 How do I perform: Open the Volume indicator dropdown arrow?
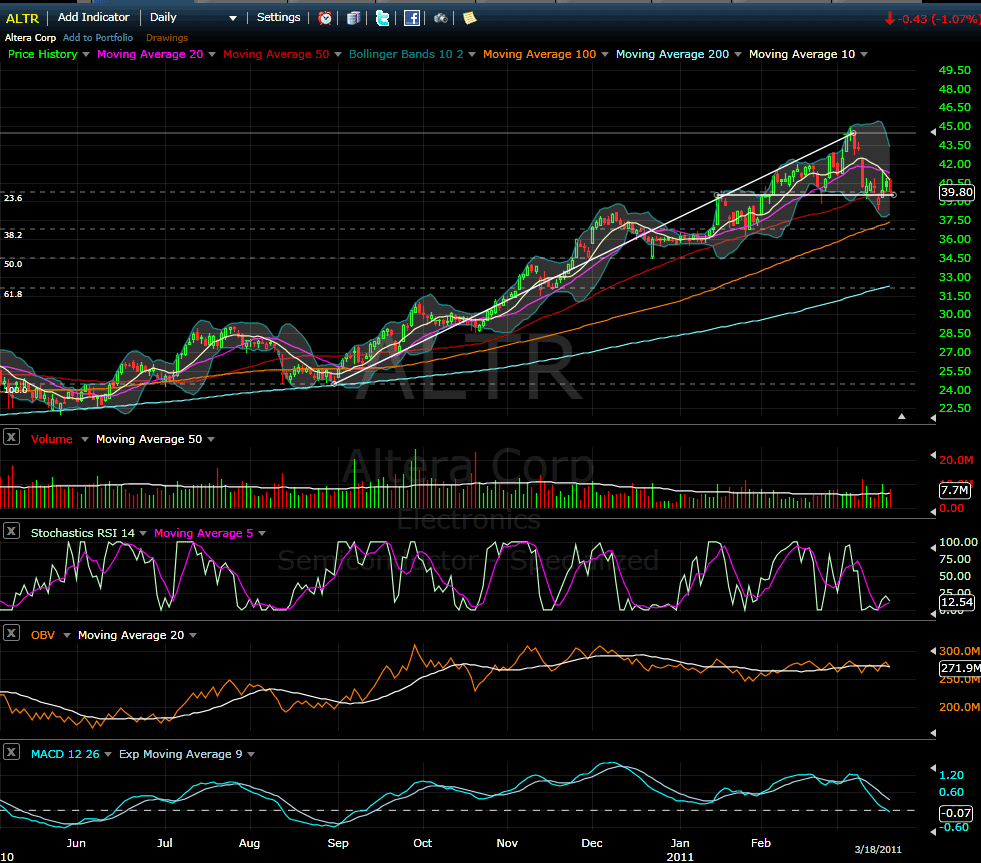tap(85, 439)
